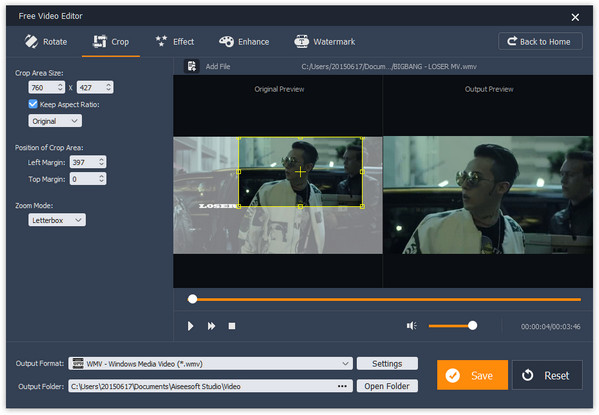
Task: Stop the video playback
Action: click(232, 326)
